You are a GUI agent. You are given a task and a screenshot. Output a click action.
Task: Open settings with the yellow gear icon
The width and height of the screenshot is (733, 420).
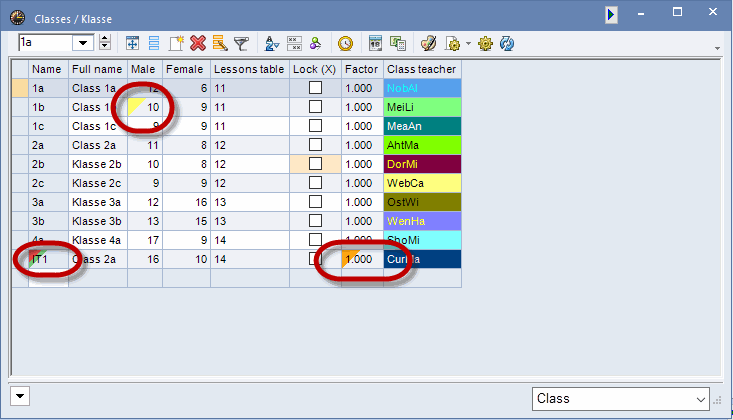pyautogui.click(x=485, y=43)
